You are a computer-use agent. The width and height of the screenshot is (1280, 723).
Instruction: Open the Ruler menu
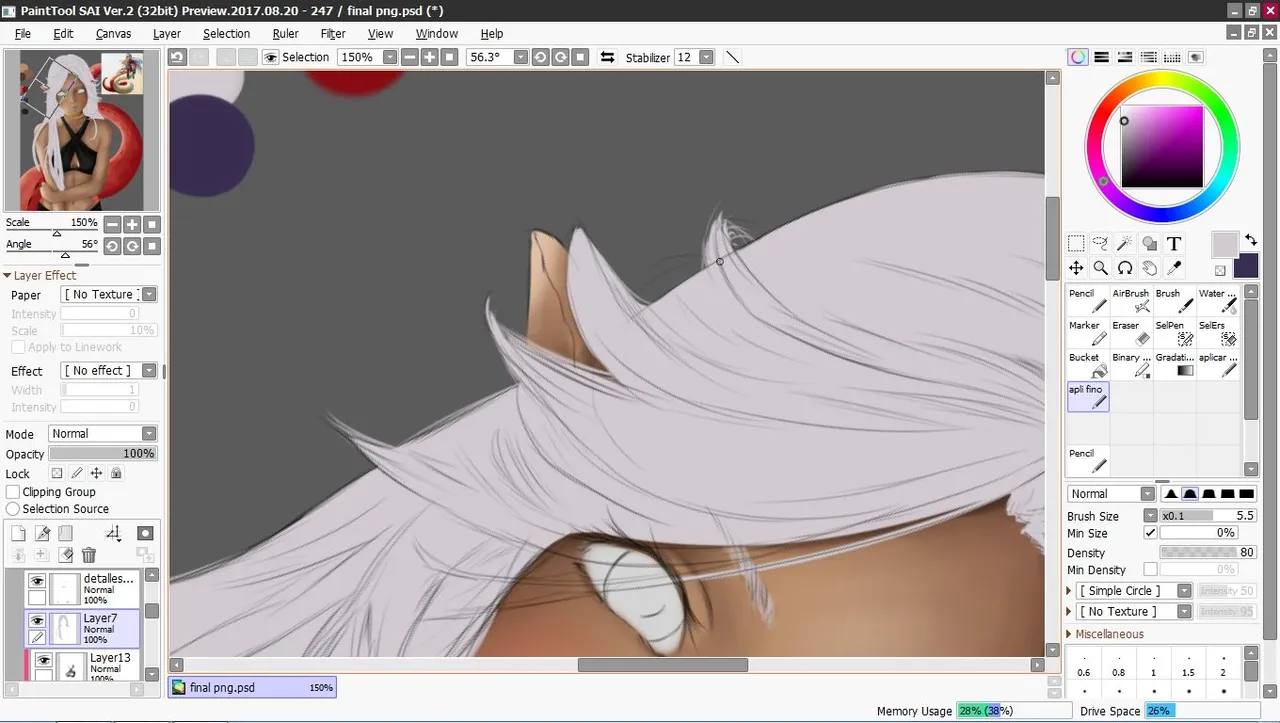[285, 33]
